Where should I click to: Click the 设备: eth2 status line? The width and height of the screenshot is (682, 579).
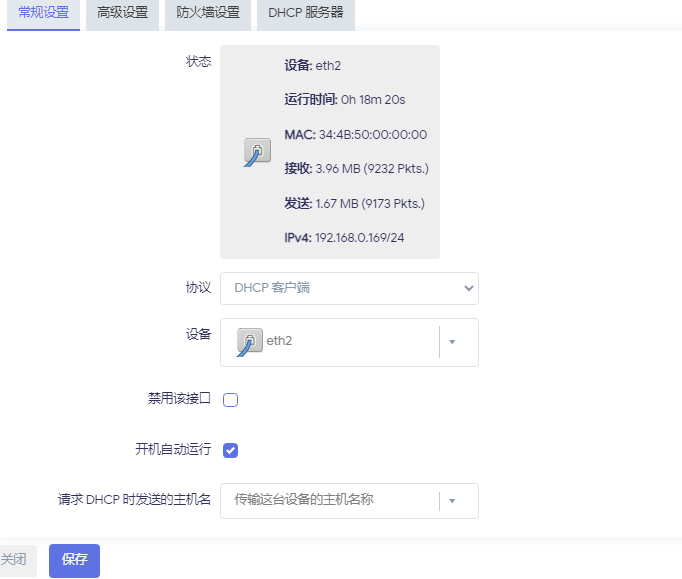click(312, 65)
